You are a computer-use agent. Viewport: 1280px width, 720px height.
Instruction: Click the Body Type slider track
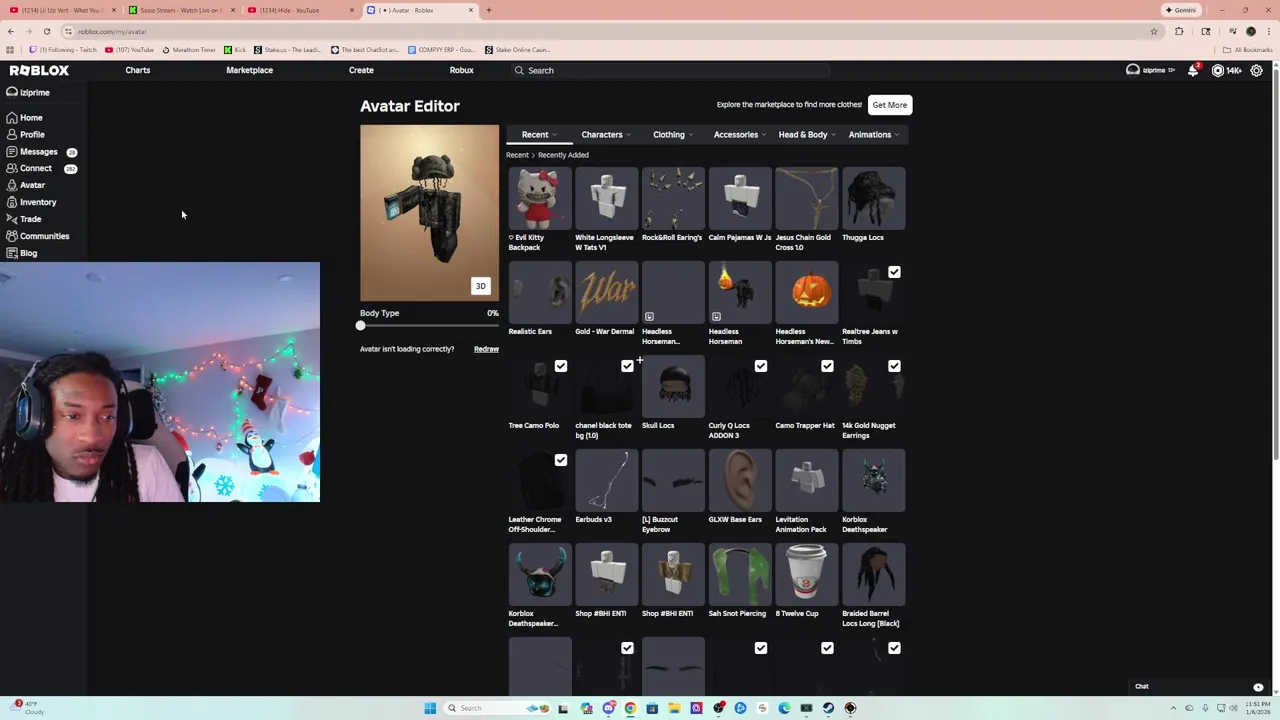[x=429, y=326]
